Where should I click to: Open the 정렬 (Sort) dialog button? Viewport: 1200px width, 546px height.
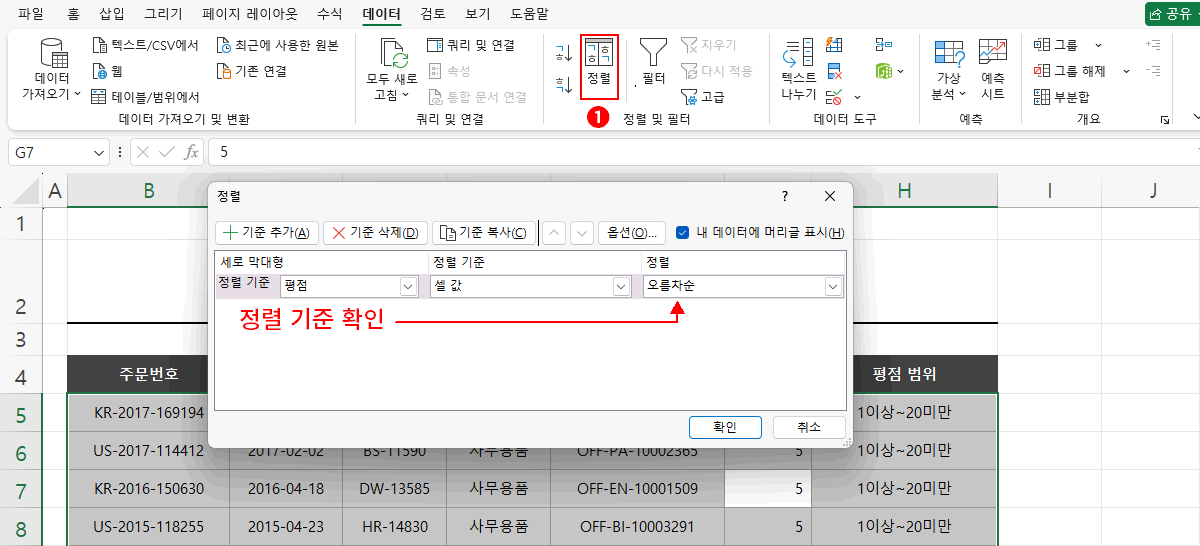click(x=599, y=66)
